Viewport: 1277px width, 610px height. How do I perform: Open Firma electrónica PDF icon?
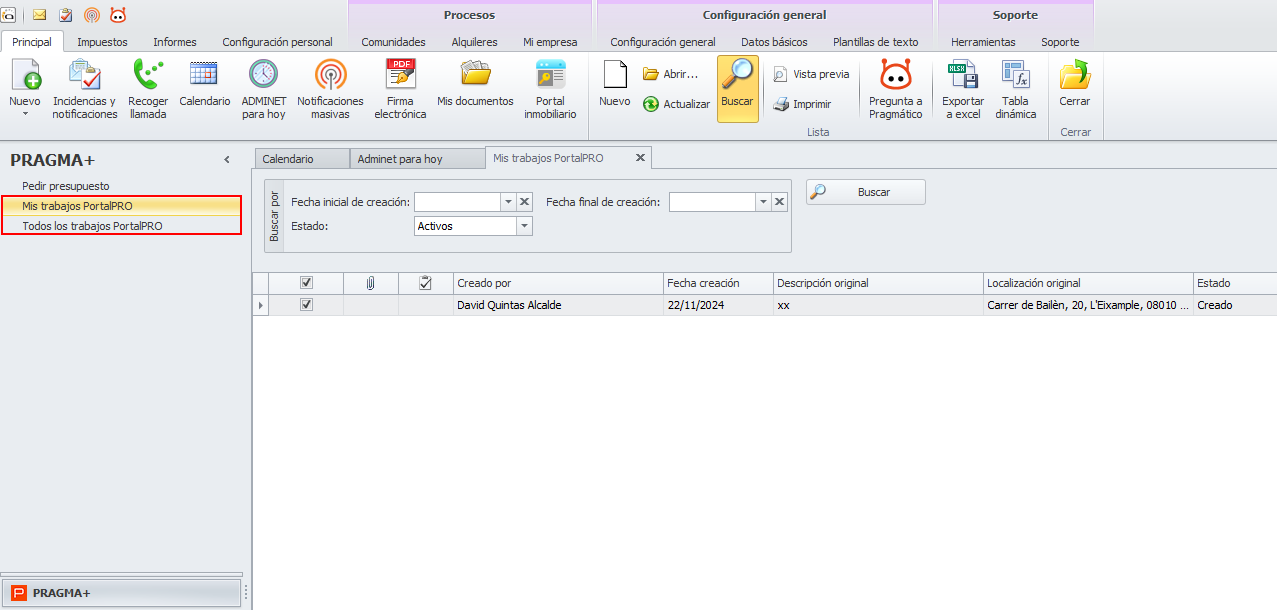click(x=400, y=75)
